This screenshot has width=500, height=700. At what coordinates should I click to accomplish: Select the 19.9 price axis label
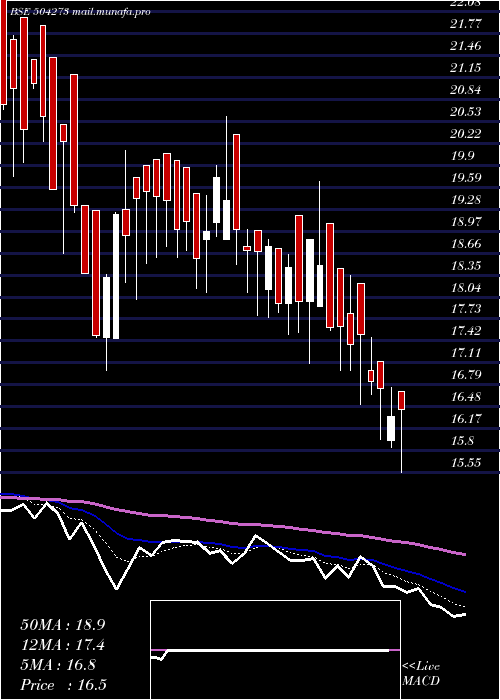(x=462, y=156)
